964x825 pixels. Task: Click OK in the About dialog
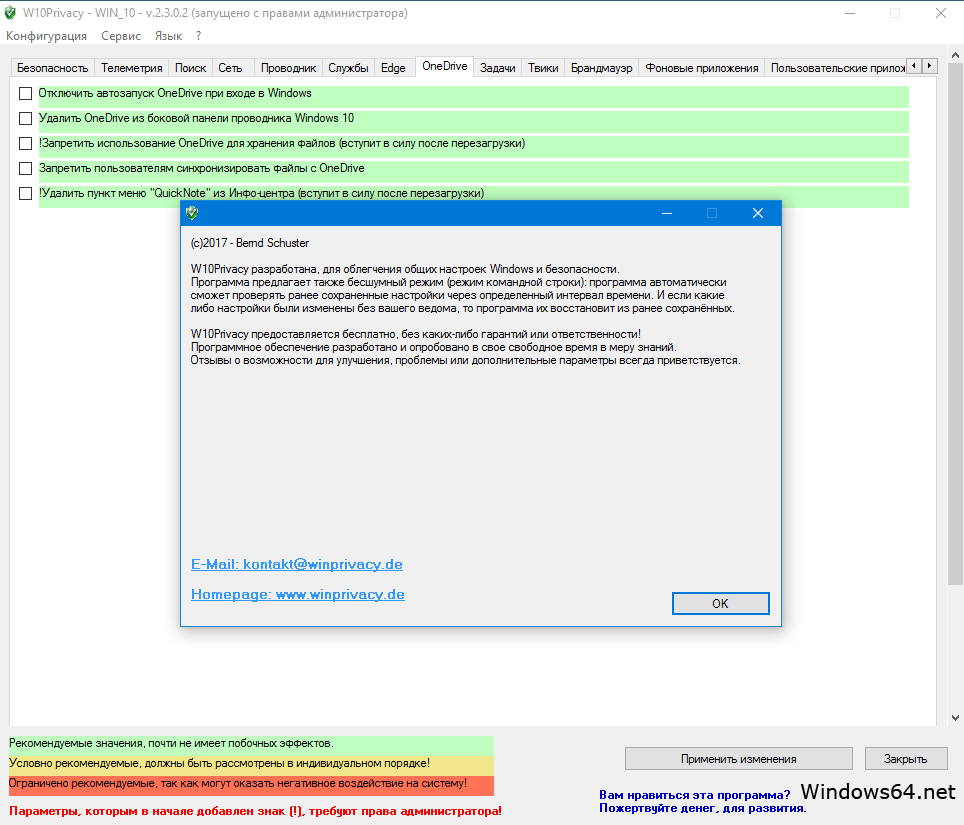(x=721, y=604)
